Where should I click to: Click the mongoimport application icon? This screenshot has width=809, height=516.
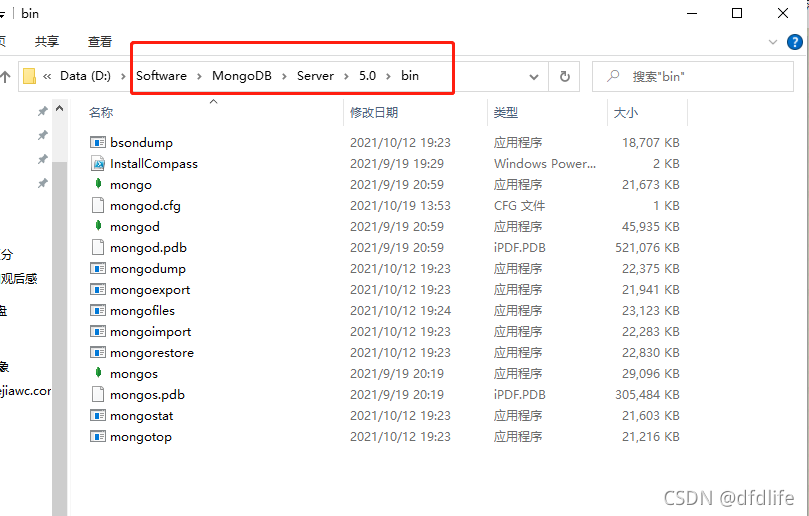coord(98,331)
